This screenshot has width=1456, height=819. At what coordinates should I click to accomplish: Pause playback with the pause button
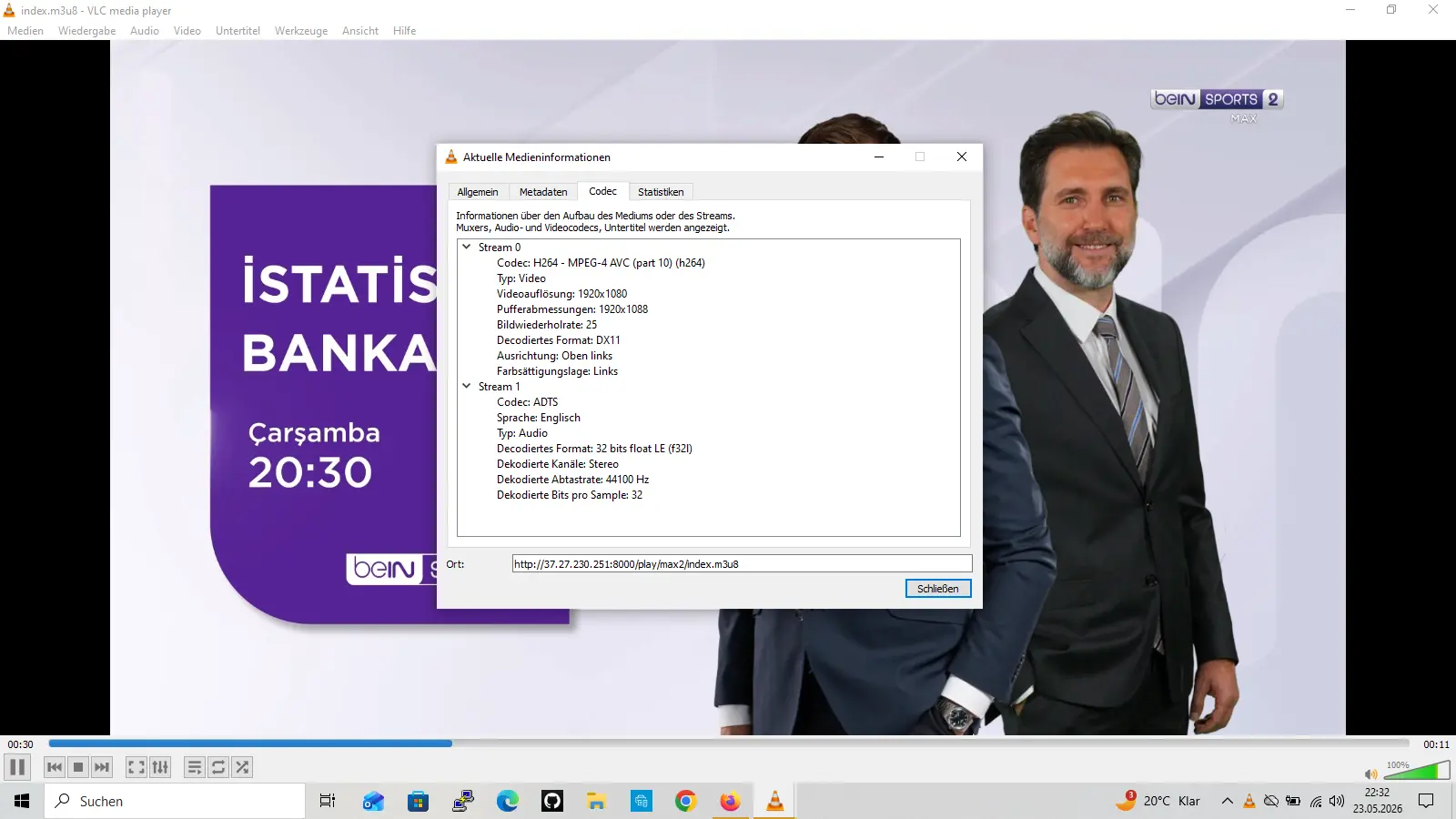17,767
